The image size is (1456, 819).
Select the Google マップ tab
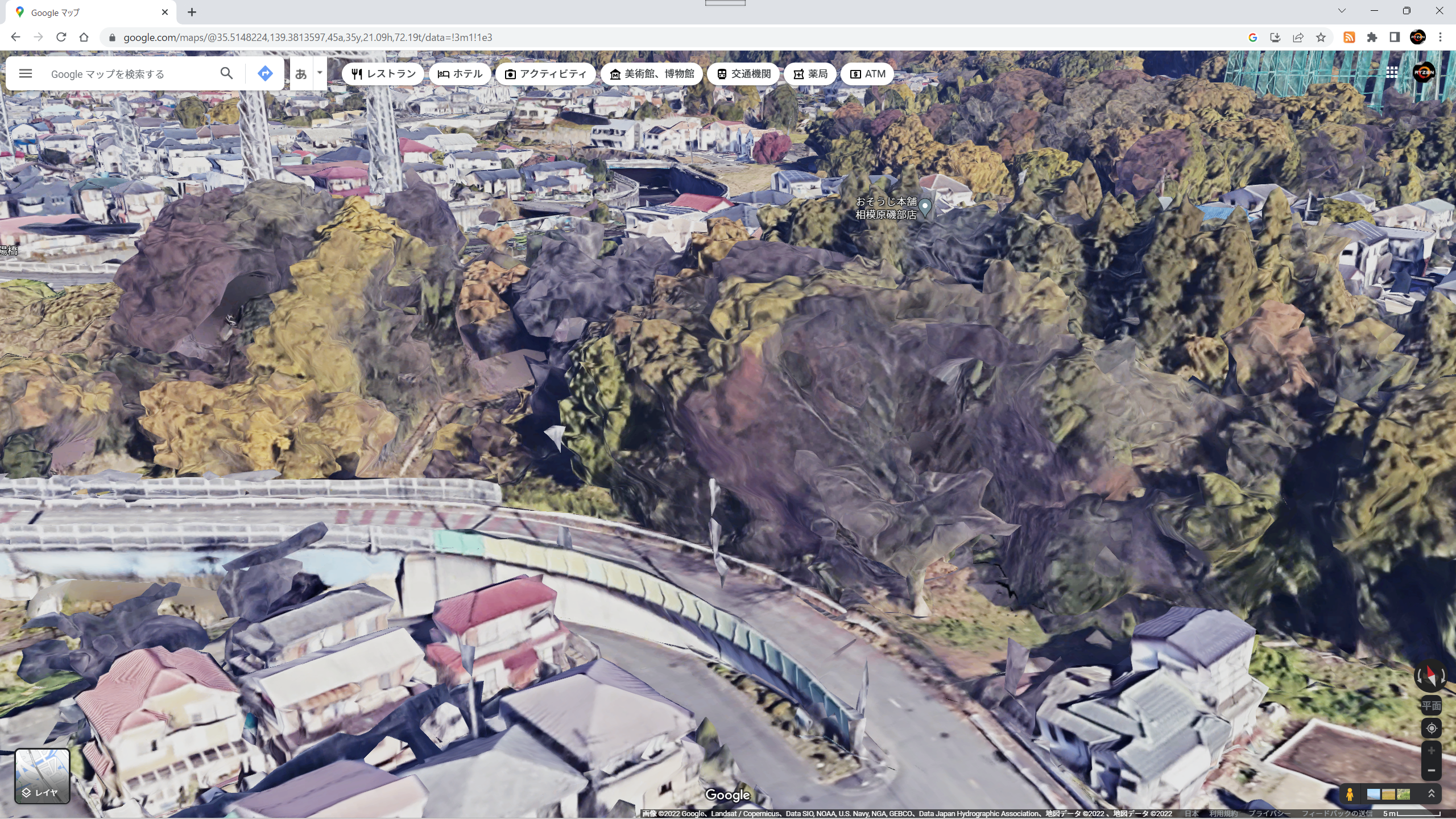(x=91, y=13)
